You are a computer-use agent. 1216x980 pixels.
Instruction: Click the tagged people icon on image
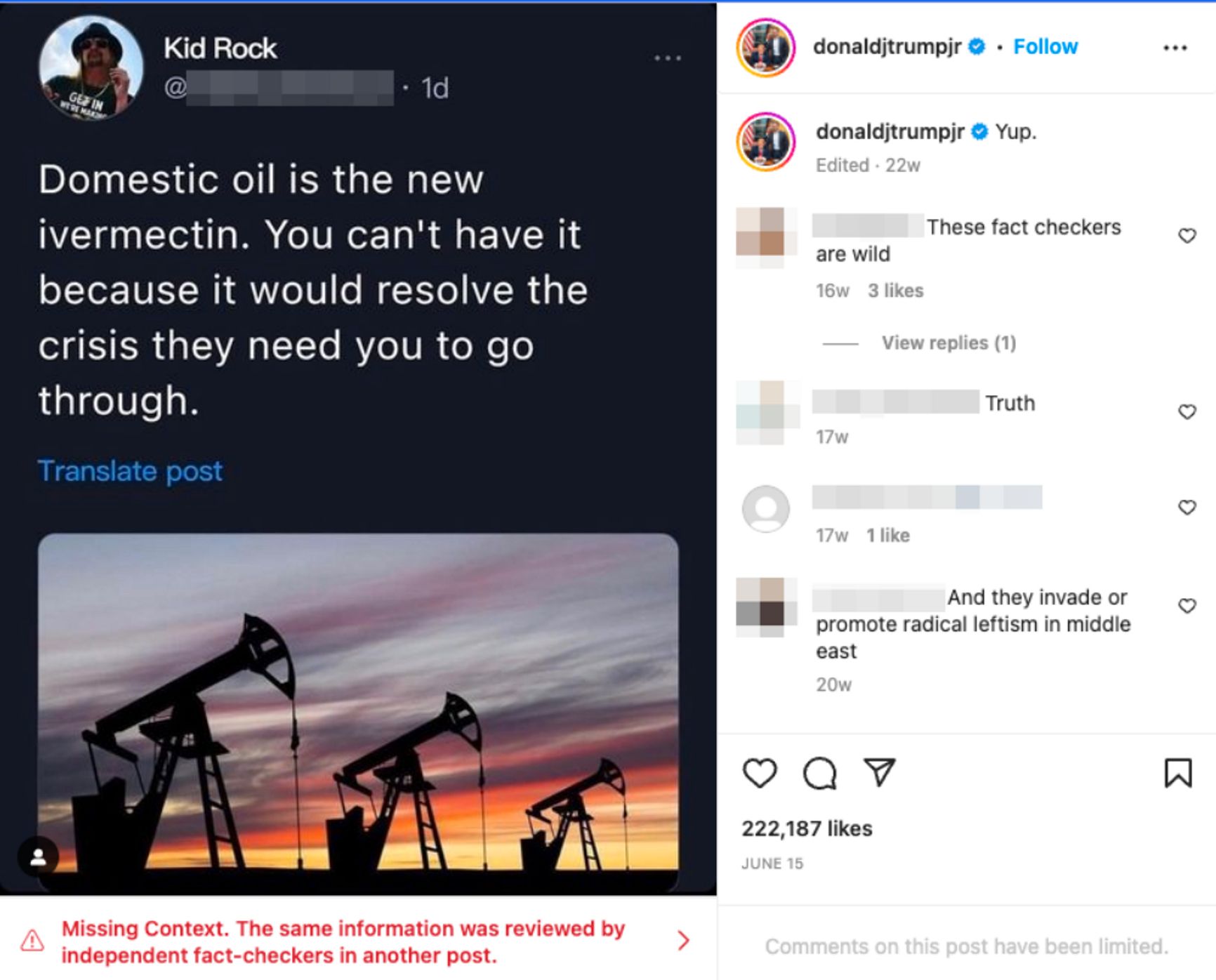(x=39, y=856)
